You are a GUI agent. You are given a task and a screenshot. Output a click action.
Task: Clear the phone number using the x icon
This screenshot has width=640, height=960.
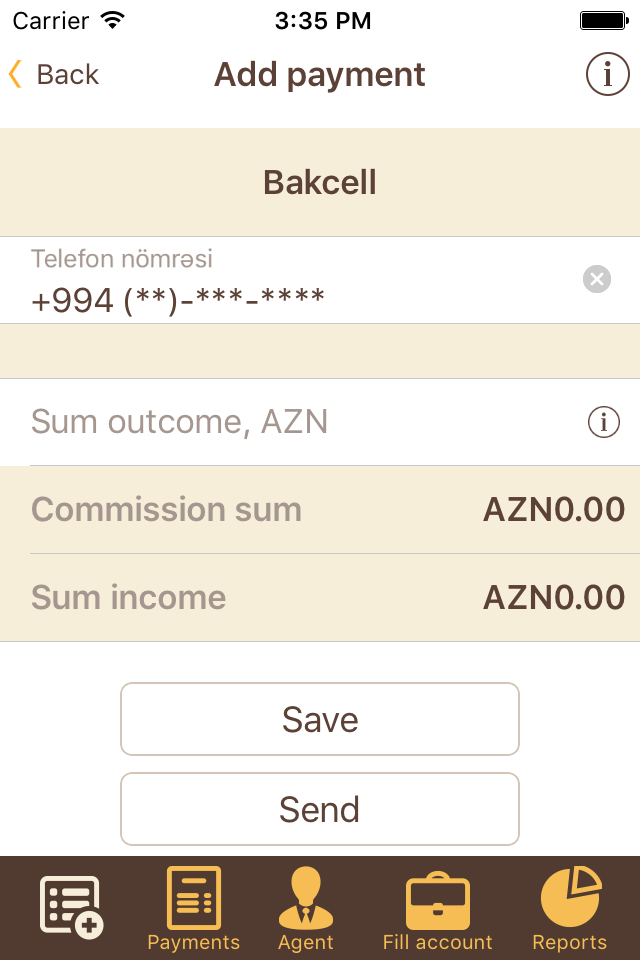[596, 279]
